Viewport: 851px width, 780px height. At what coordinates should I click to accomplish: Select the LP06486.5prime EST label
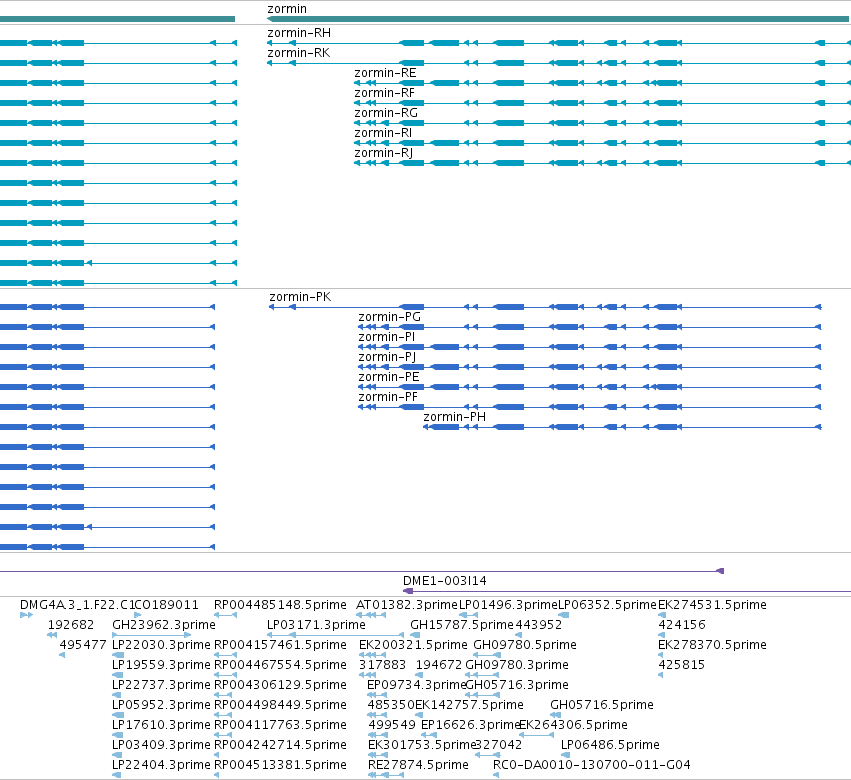click(x=610, y=746)
